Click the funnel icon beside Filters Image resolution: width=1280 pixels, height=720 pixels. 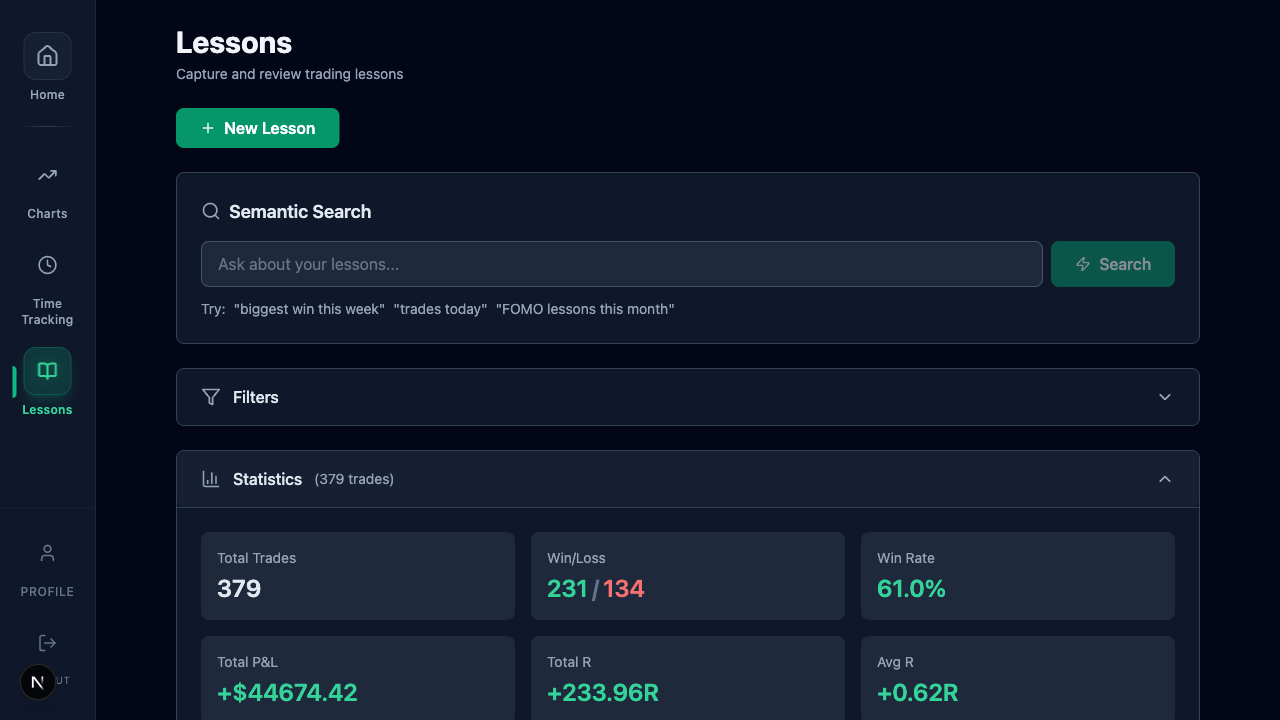(211, 397)
